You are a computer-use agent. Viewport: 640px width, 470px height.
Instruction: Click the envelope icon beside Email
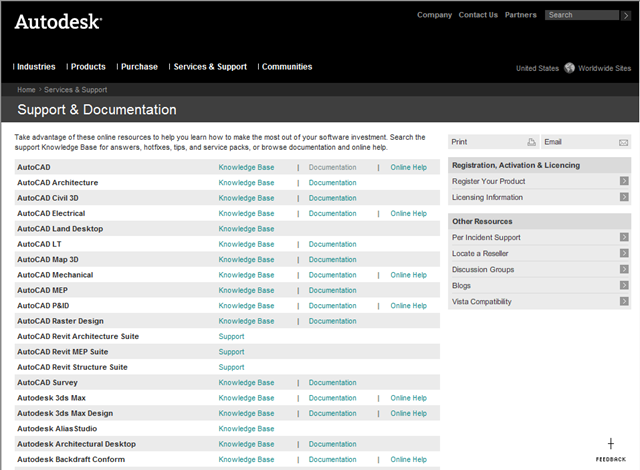click(623, 143)
